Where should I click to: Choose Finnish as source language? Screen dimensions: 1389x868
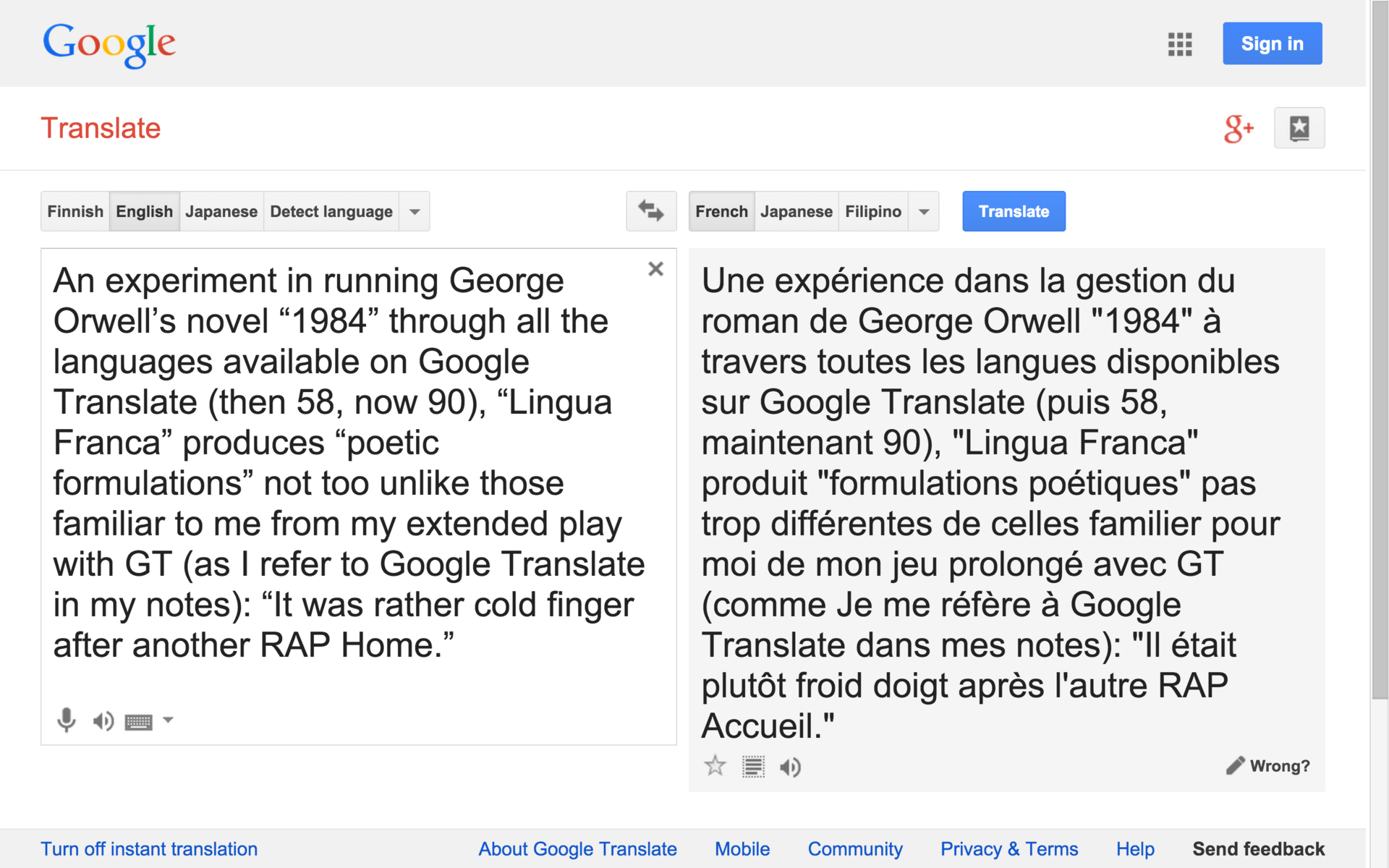(x=75, y=212)
